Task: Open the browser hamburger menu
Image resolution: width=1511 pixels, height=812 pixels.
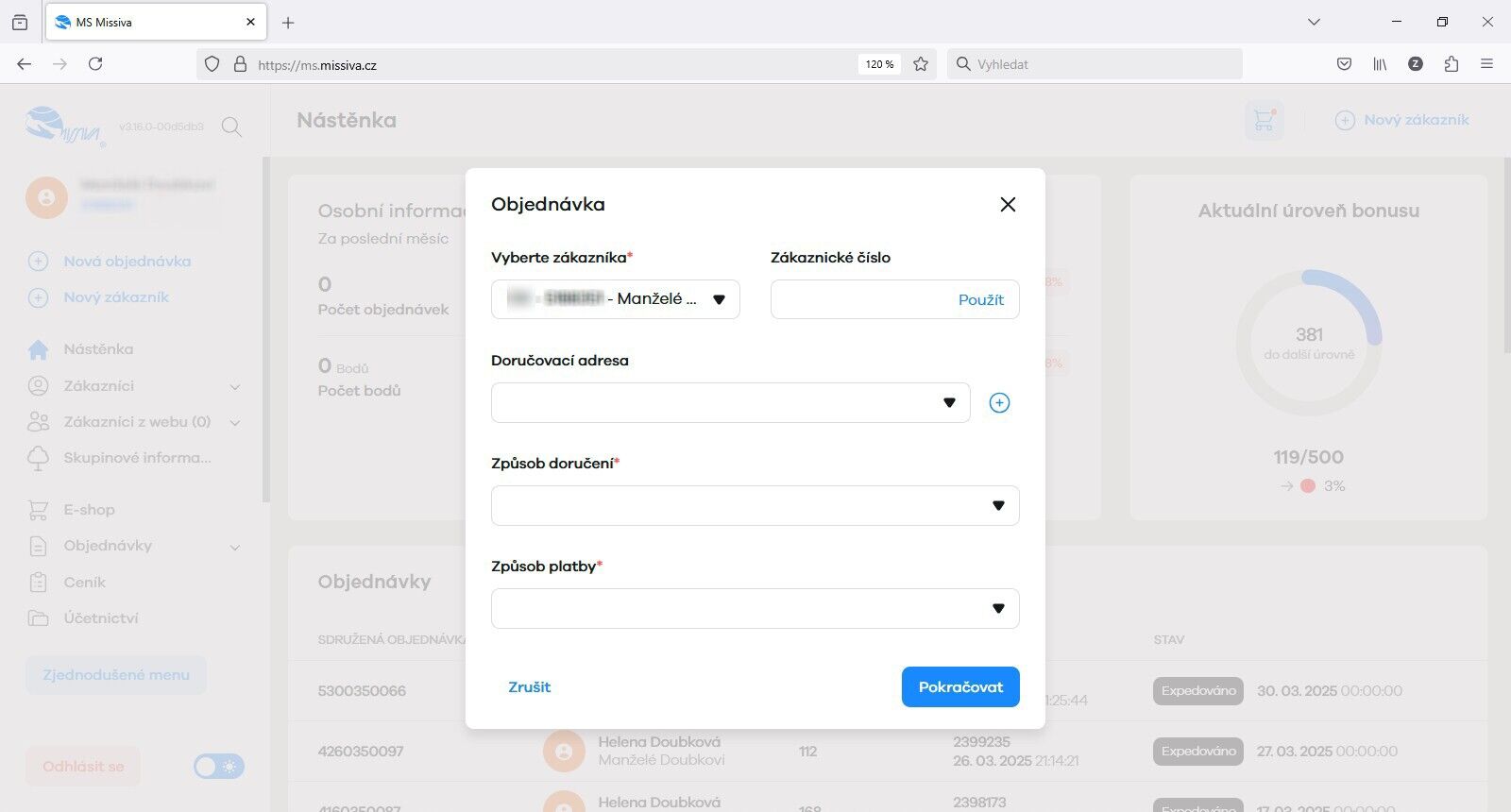Action: (1487, 64)
